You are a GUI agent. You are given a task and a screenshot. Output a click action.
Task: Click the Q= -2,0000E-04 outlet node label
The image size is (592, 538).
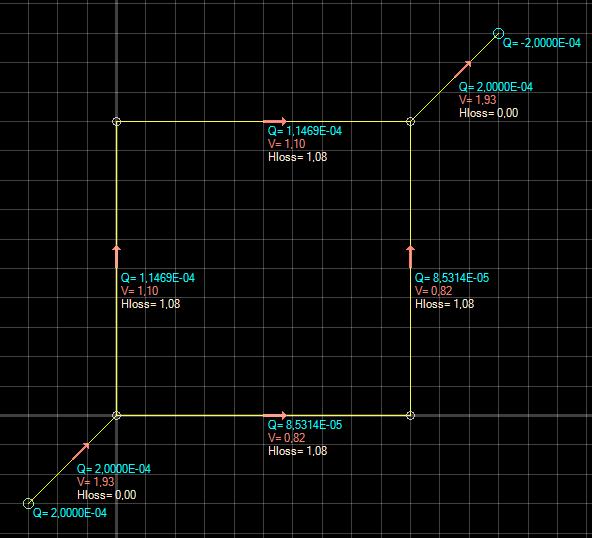pos(542,43)
